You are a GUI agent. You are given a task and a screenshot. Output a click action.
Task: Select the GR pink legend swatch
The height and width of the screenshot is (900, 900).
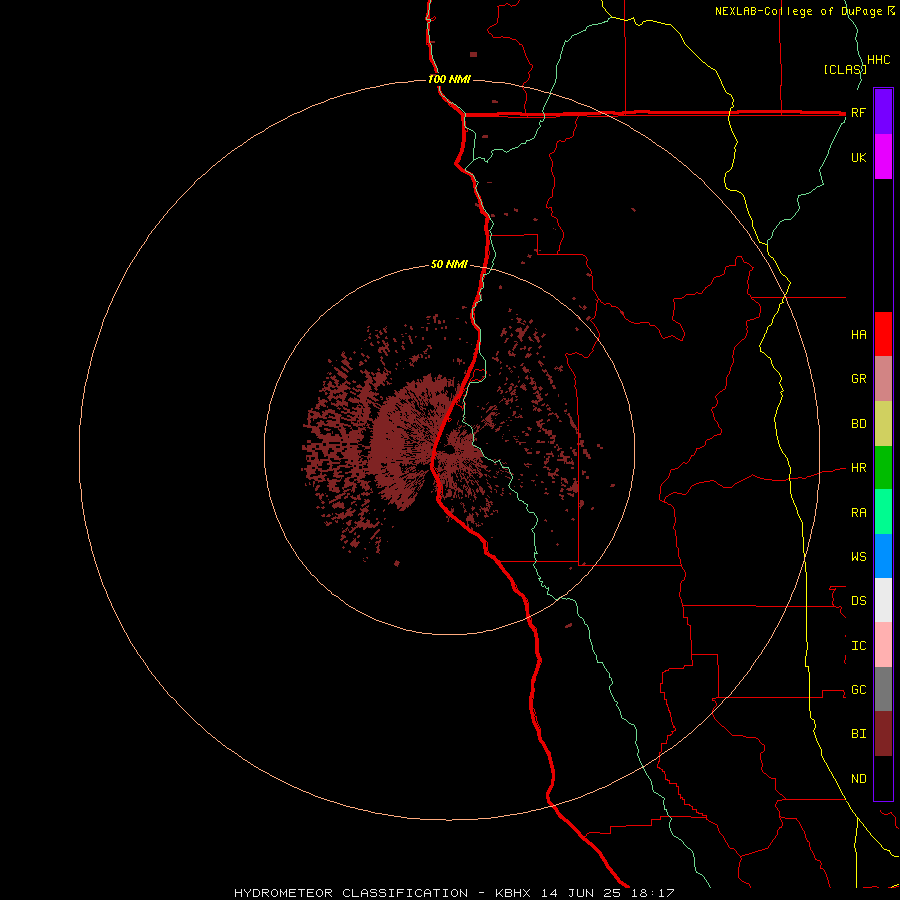coord(883,379)
